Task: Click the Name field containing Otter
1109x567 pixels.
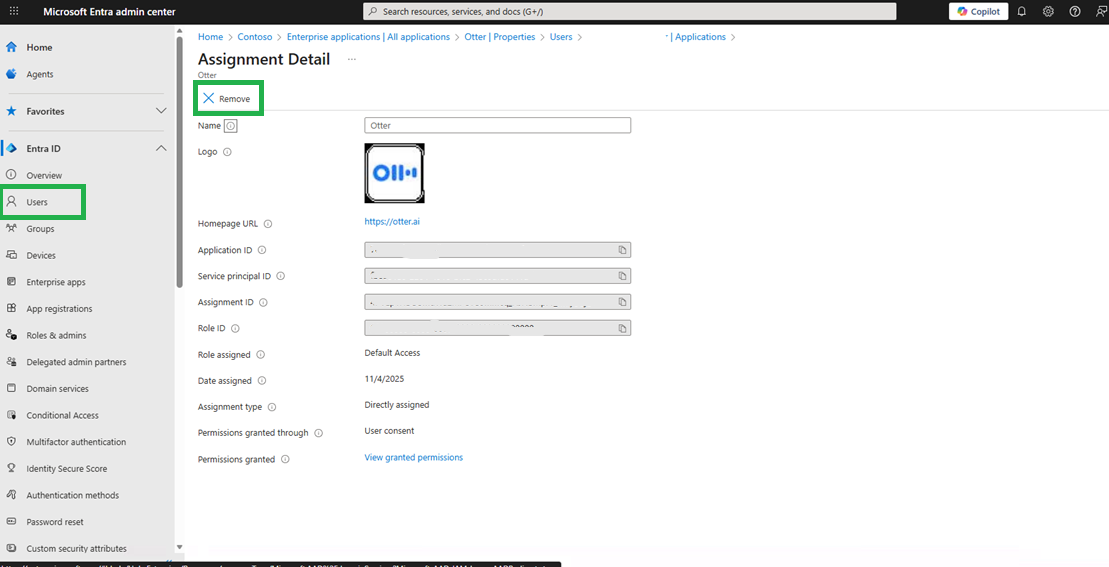Action: [x=497, y=125]
